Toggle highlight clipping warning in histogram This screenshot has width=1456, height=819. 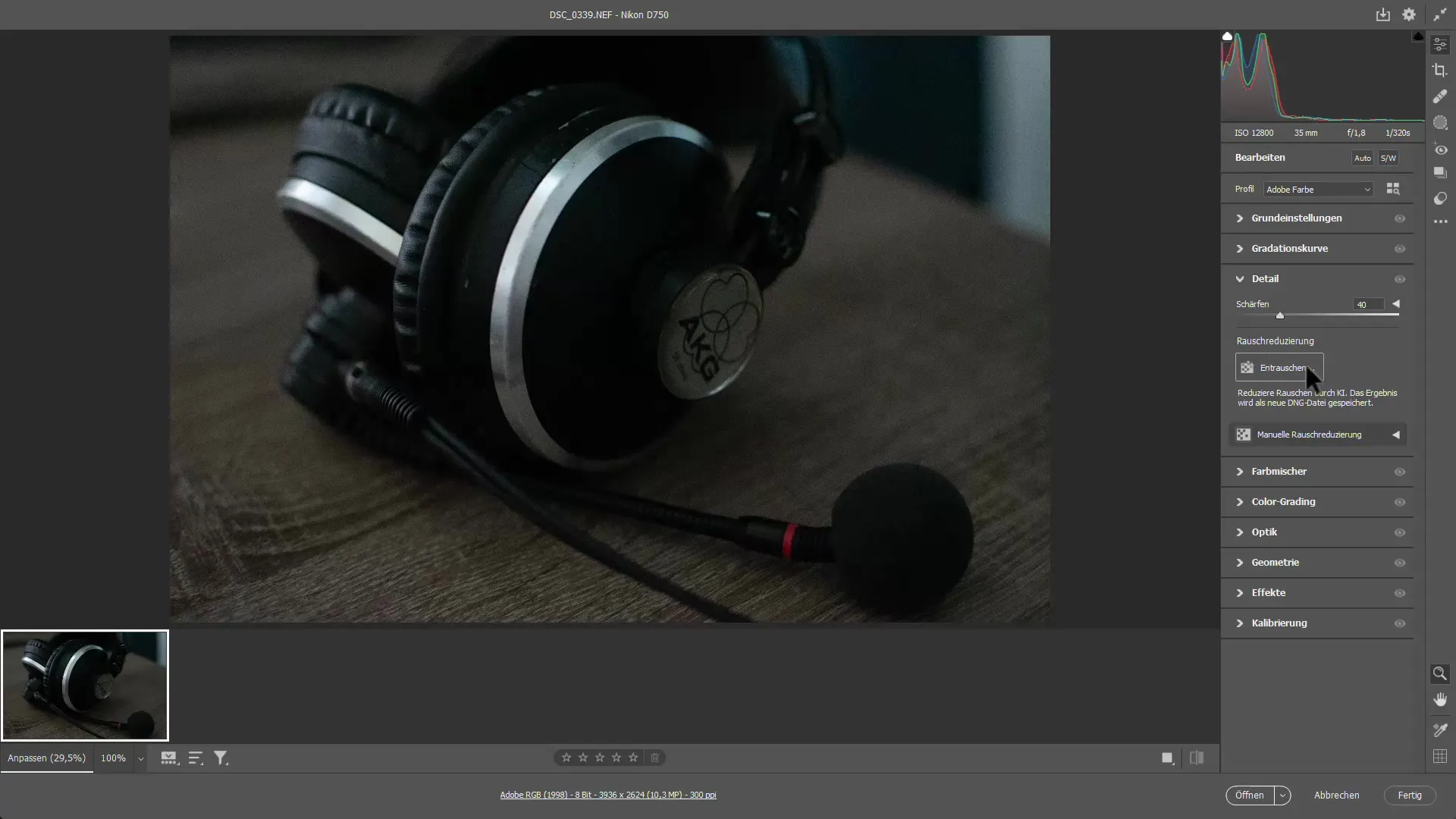point(1418,36)
